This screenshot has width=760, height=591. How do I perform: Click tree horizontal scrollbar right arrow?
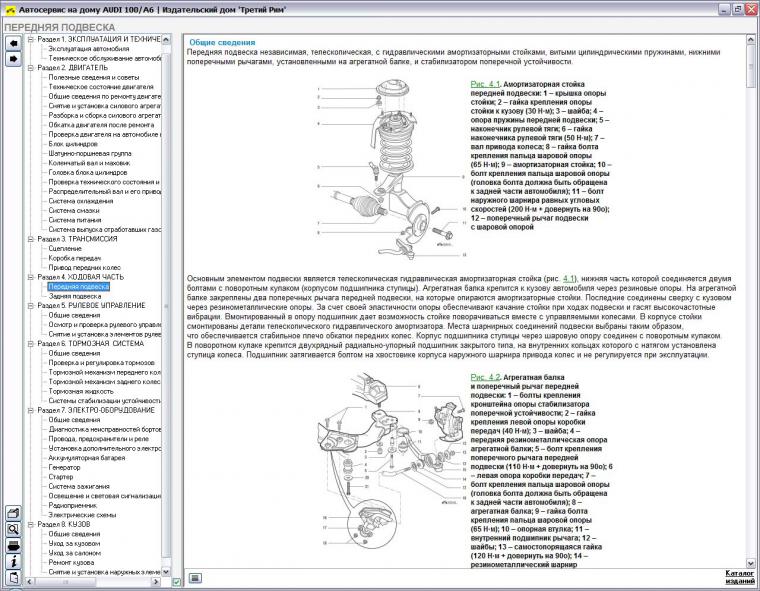(156, 581)
